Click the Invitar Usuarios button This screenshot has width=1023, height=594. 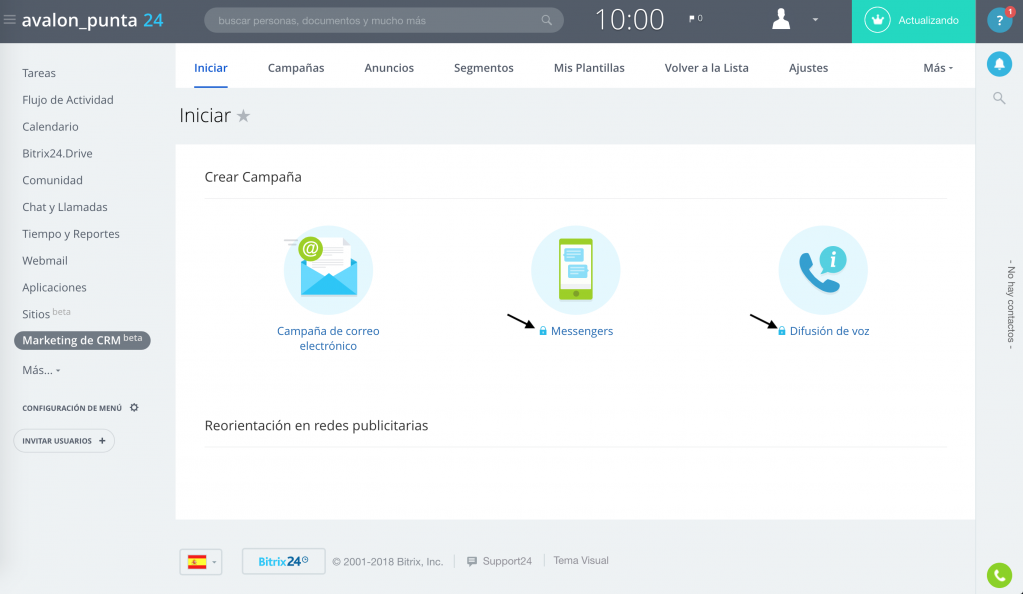tap(64, 441)
